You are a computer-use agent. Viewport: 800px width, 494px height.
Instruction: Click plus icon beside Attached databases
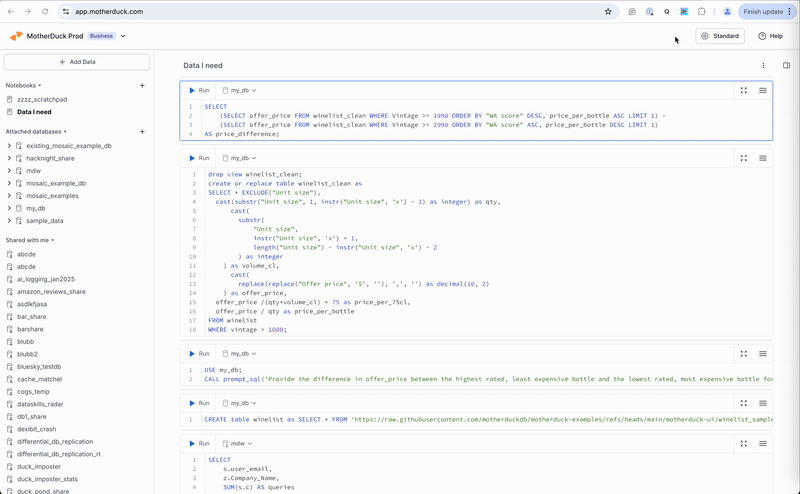pyautogui.click(x=142, y=132)
